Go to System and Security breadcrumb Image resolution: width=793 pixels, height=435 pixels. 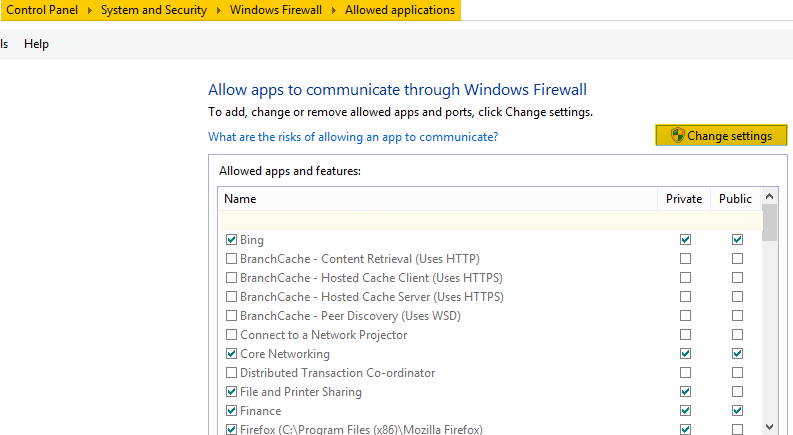click(x=154, y=10)
